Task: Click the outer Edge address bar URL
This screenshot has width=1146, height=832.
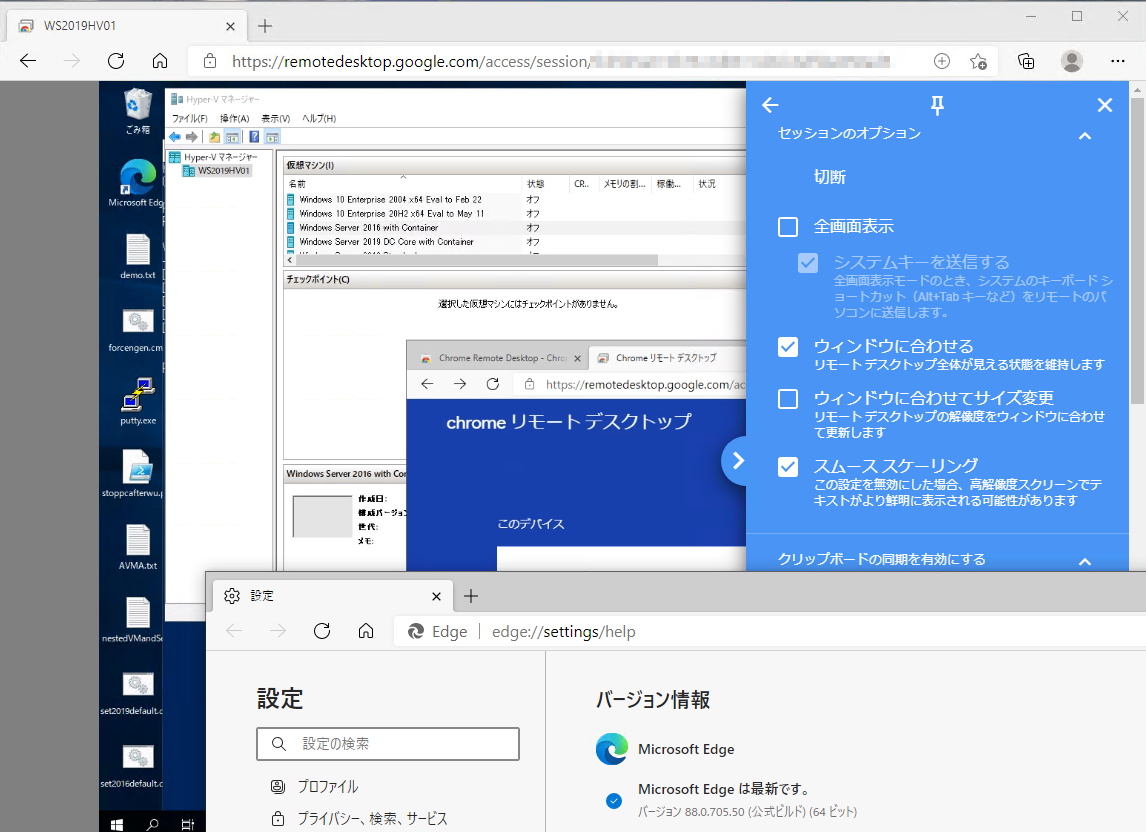Action: point(561,61)
